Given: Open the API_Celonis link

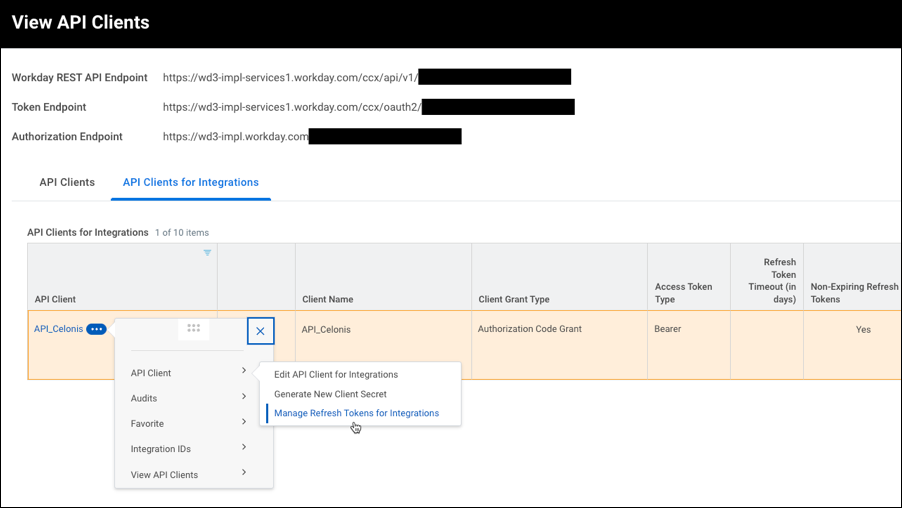Looking at the screenshot, I should 58,329.
